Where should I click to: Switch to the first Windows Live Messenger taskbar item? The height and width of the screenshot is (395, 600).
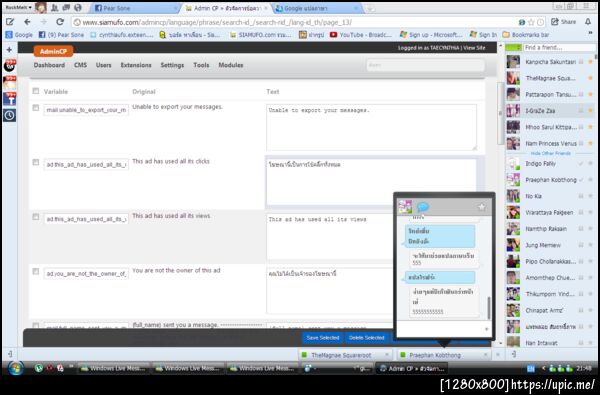(113, 368)
